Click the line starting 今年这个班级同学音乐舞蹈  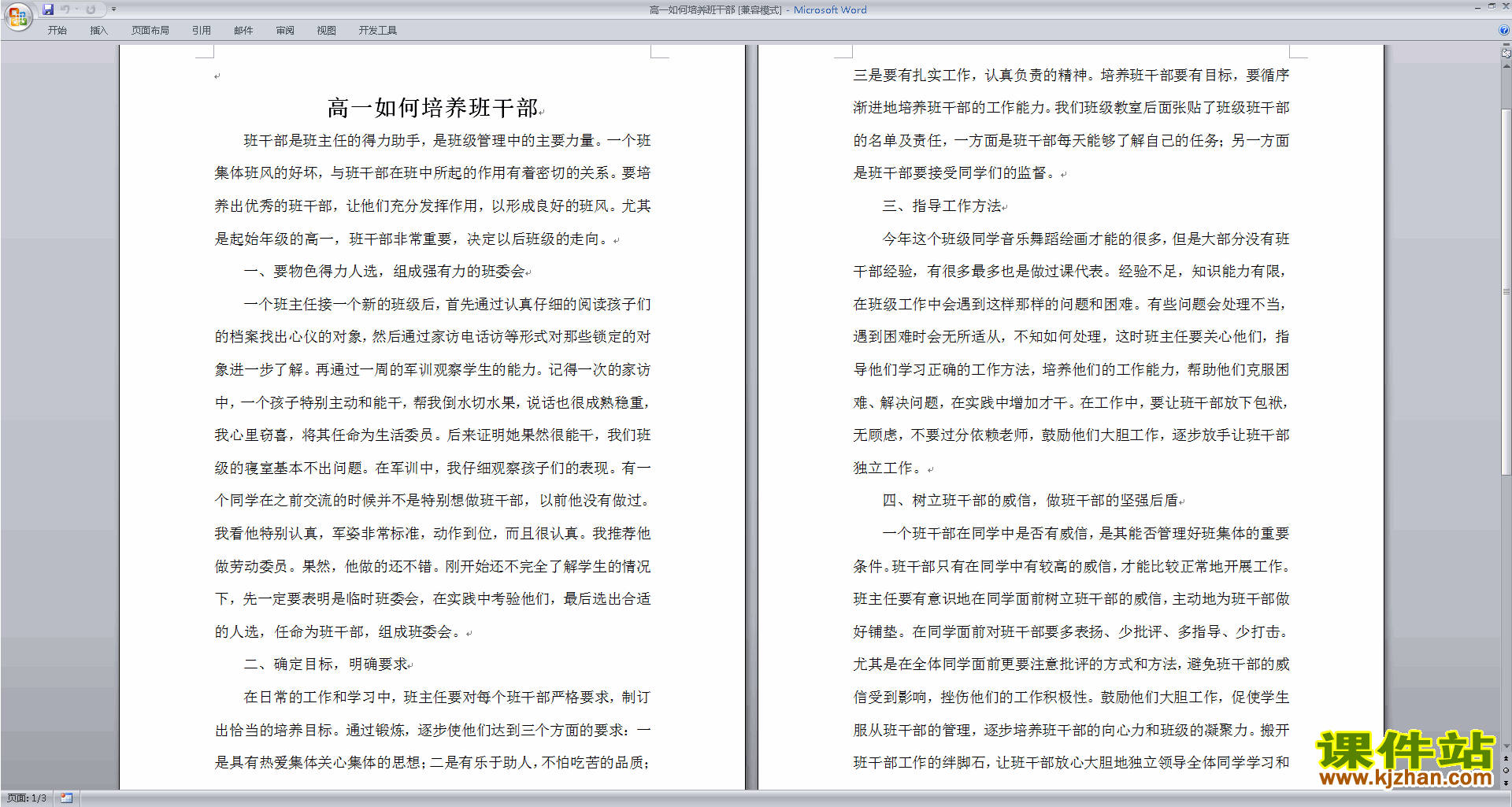click(1086, 239)
